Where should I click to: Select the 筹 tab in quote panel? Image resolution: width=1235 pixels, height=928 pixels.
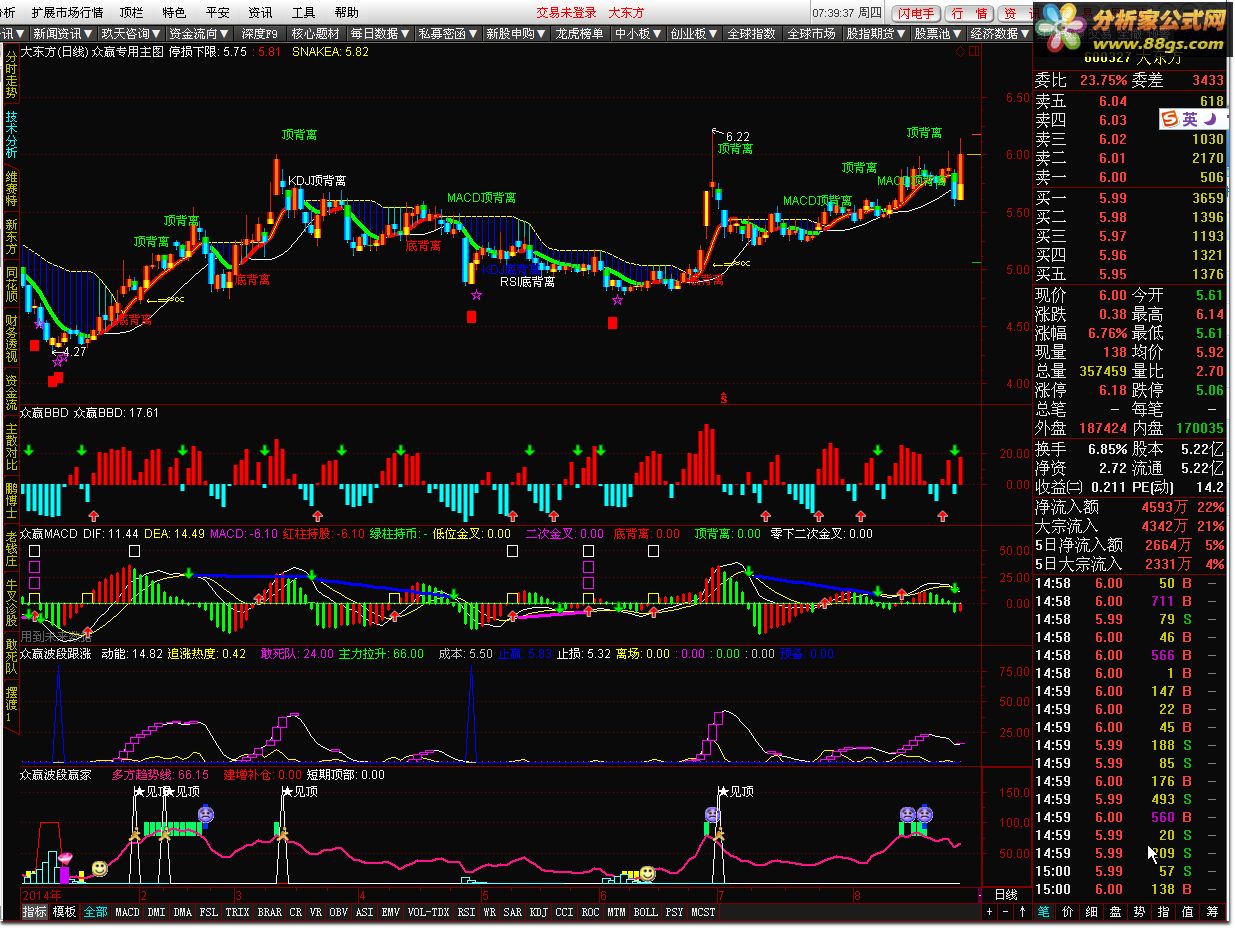1211,912
